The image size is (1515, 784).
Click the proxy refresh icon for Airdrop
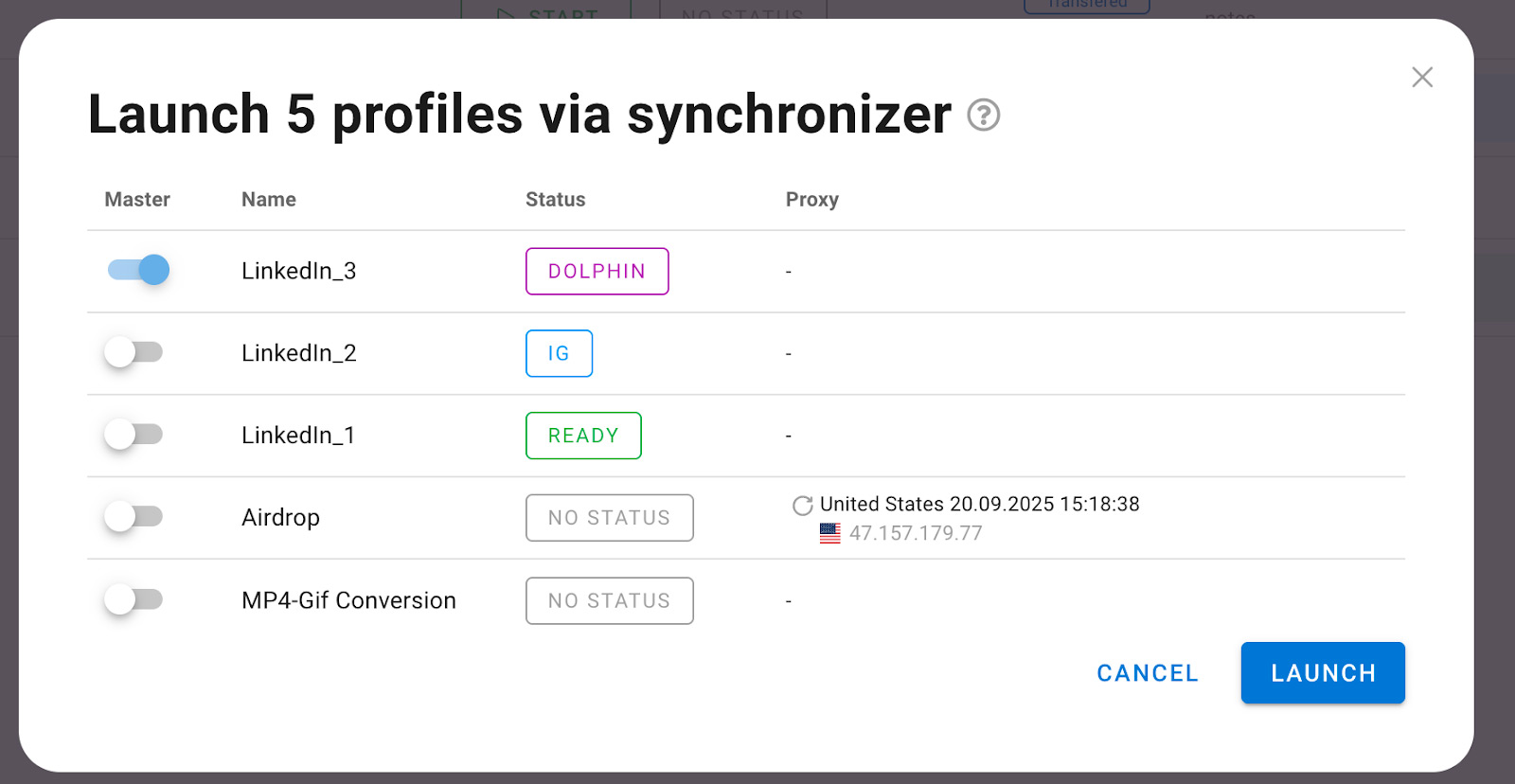click(x=802, y=506)
